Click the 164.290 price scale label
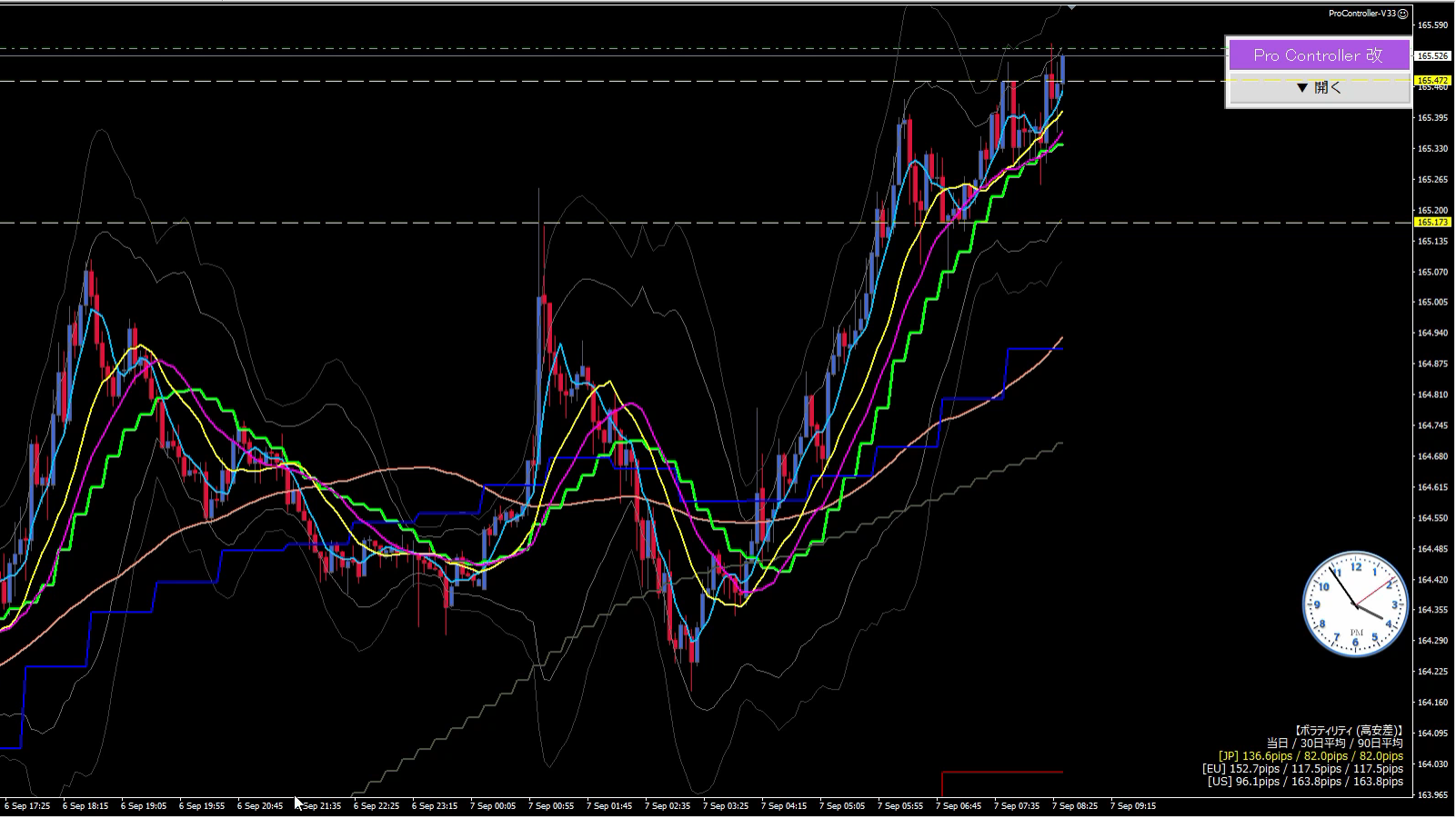Viewport: 1456px width, 818px height. (x=1433, y=641)
